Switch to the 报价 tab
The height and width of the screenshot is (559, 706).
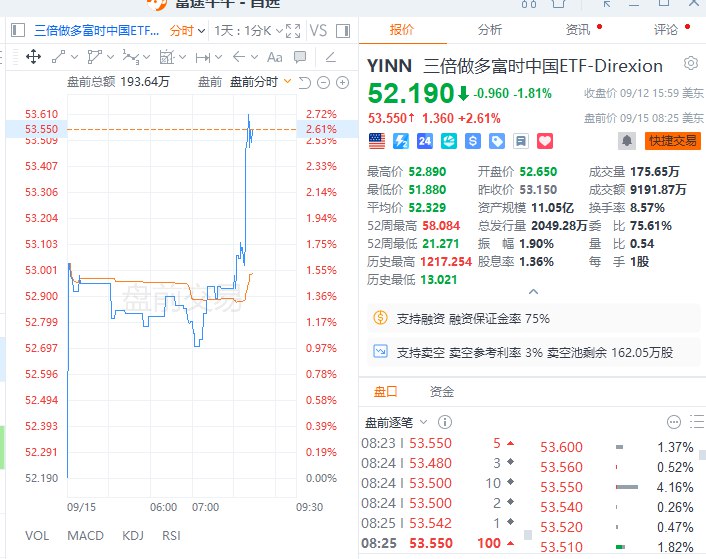tap(402, 30)
